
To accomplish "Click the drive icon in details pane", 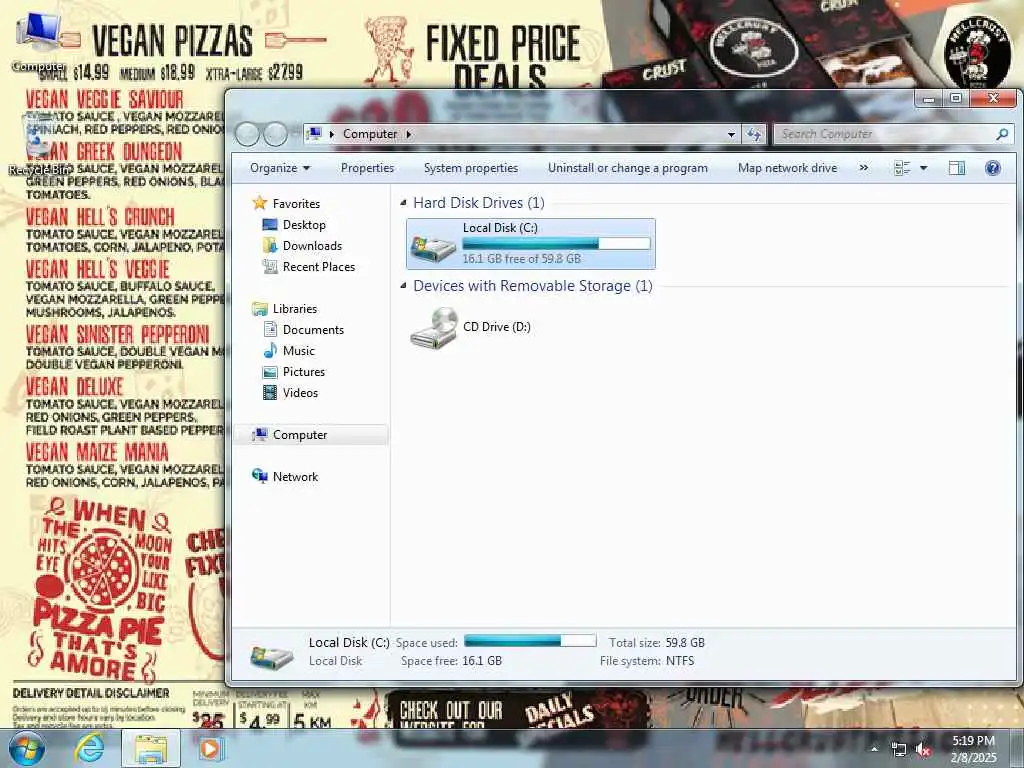I will pos(272,657).
